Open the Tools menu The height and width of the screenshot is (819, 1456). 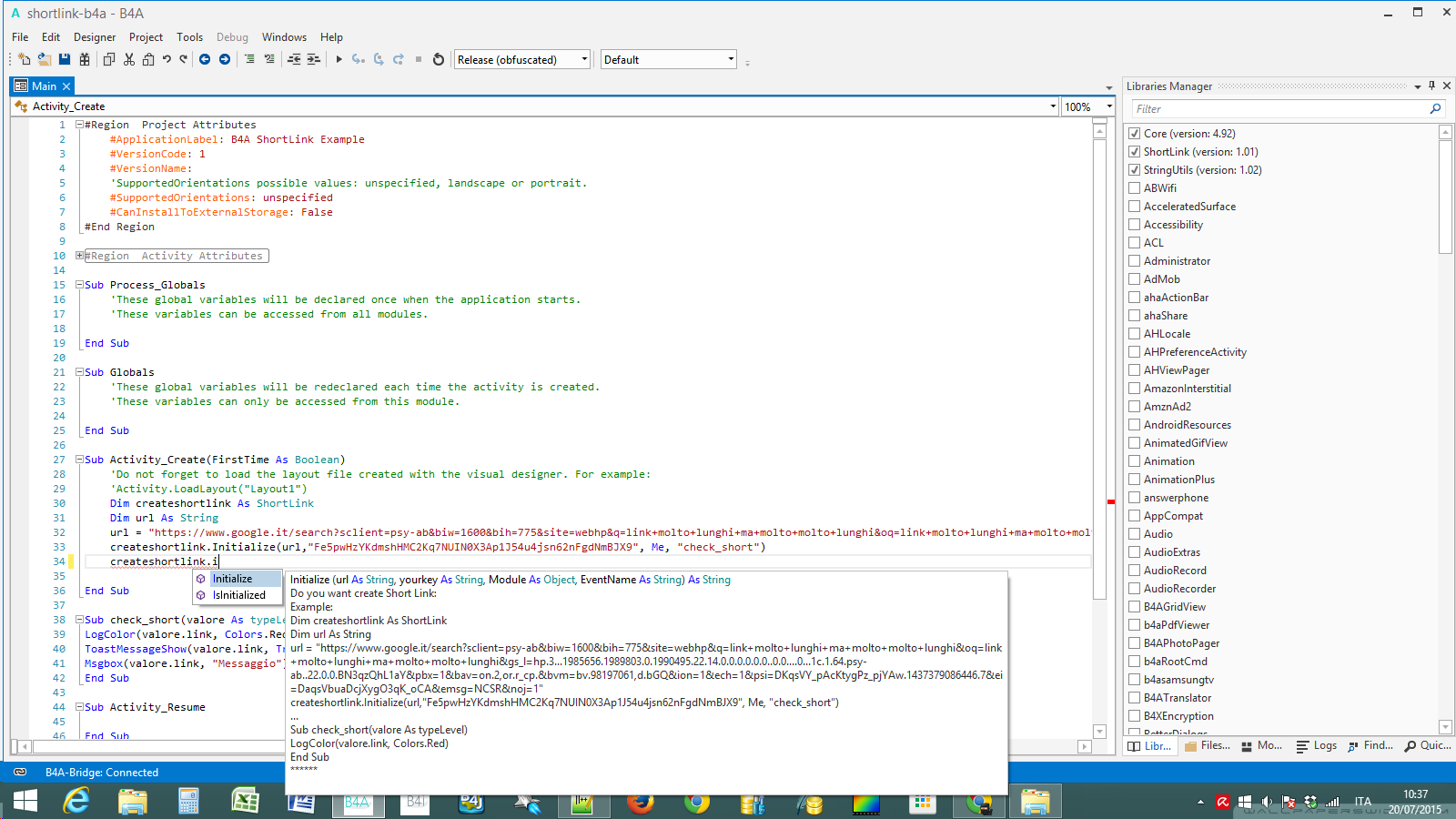189,37
